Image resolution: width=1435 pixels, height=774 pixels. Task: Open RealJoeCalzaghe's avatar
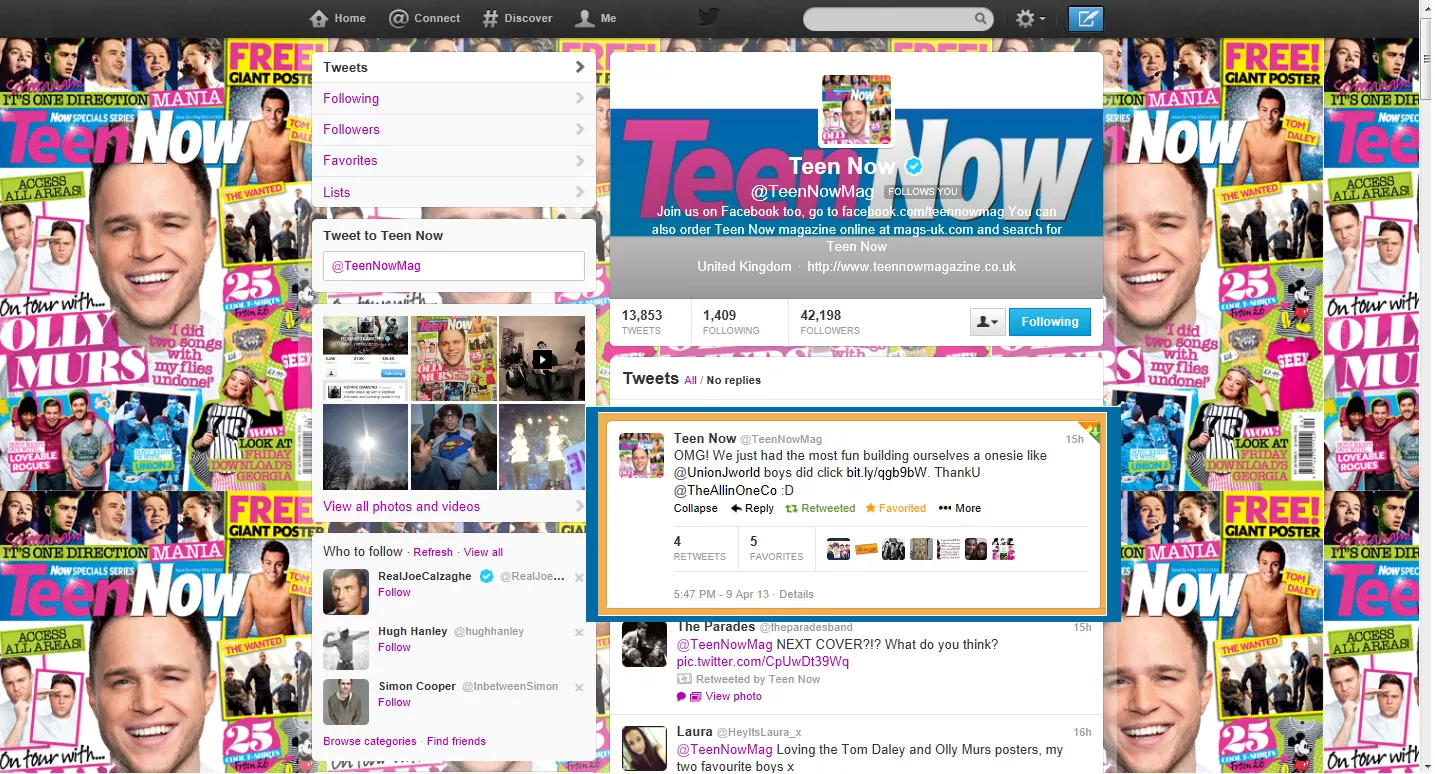click(346, 592)
